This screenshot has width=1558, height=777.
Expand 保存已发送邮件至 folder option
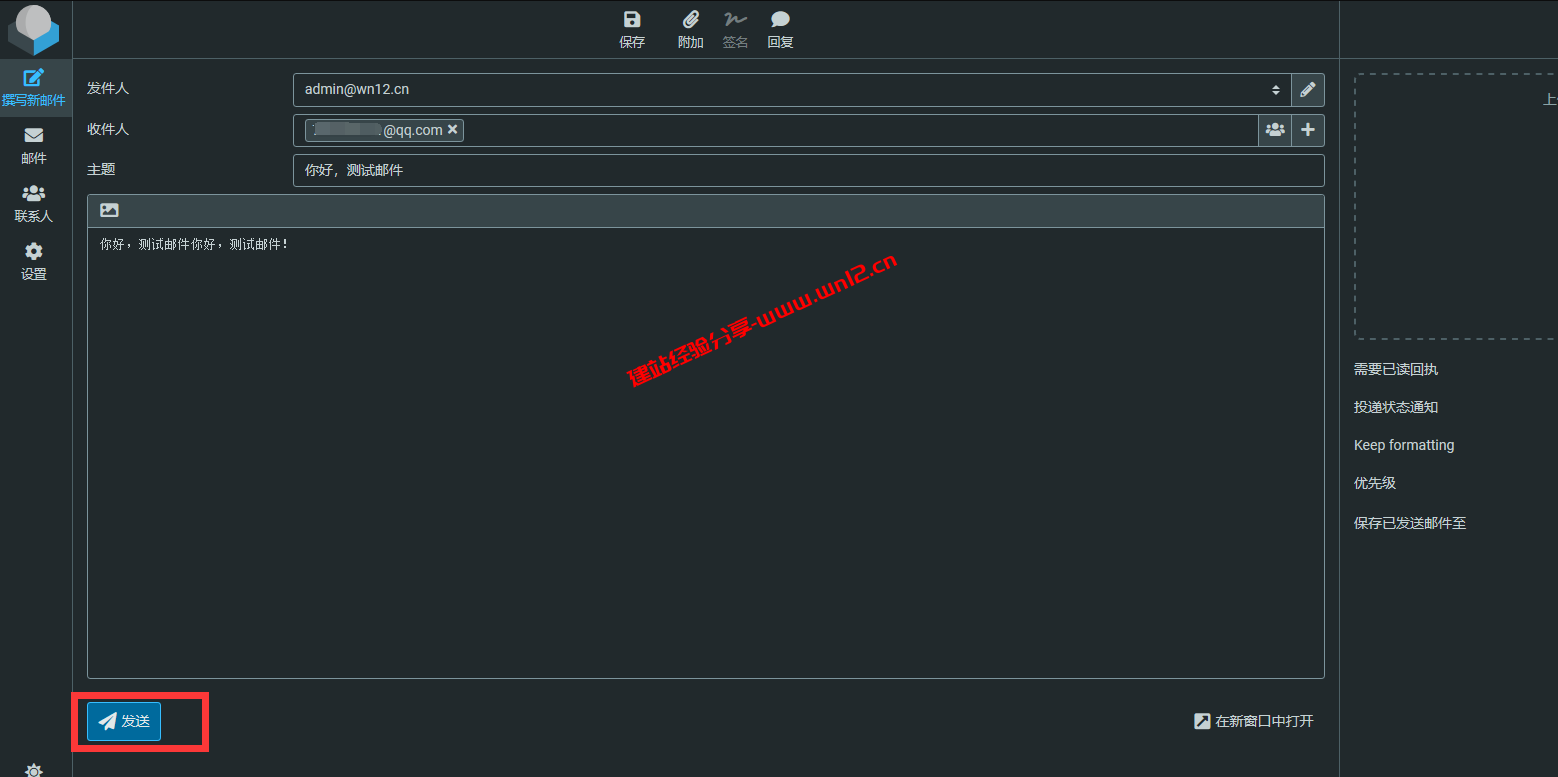(x=1409, y=522)
